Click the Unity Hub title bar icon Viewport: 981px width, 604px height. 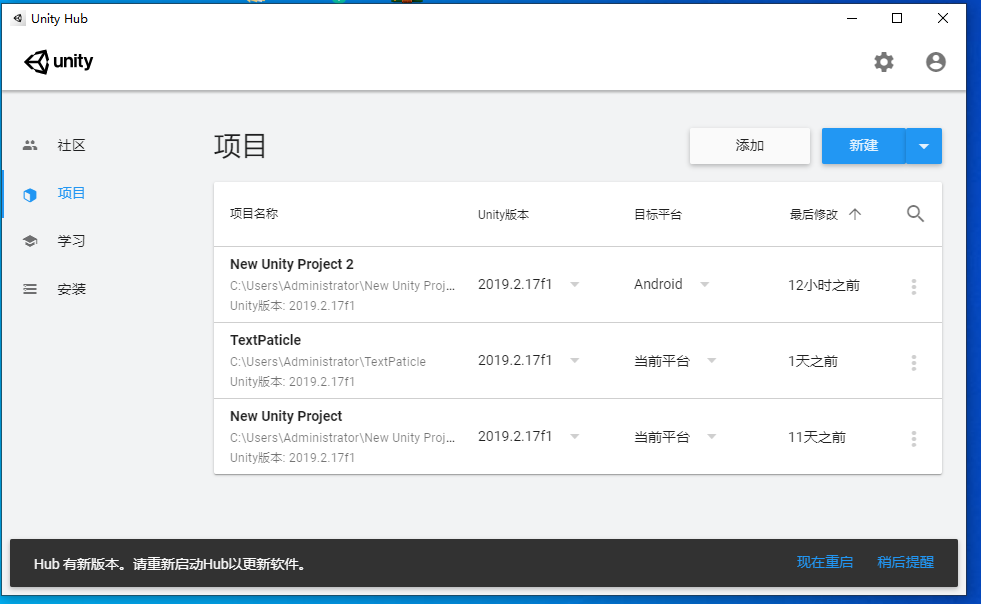point(18,18)
